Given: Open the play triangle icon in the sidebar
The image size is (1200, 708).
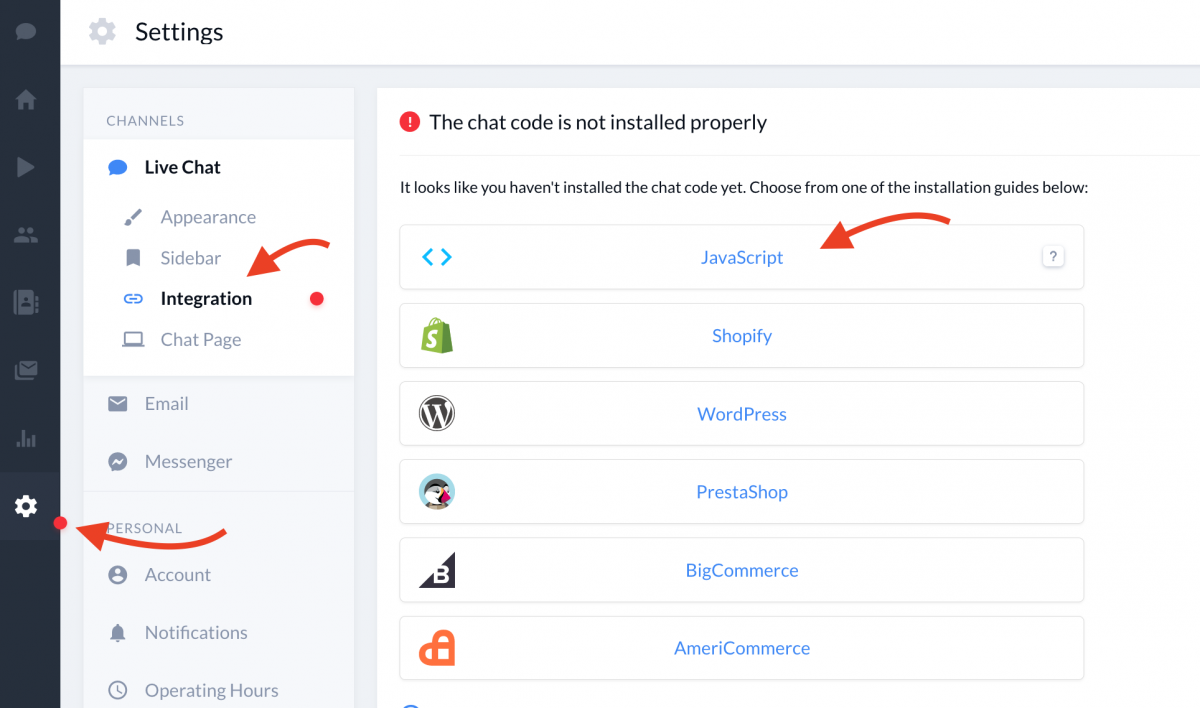Looking at the screenshot, I should point(26,167).
